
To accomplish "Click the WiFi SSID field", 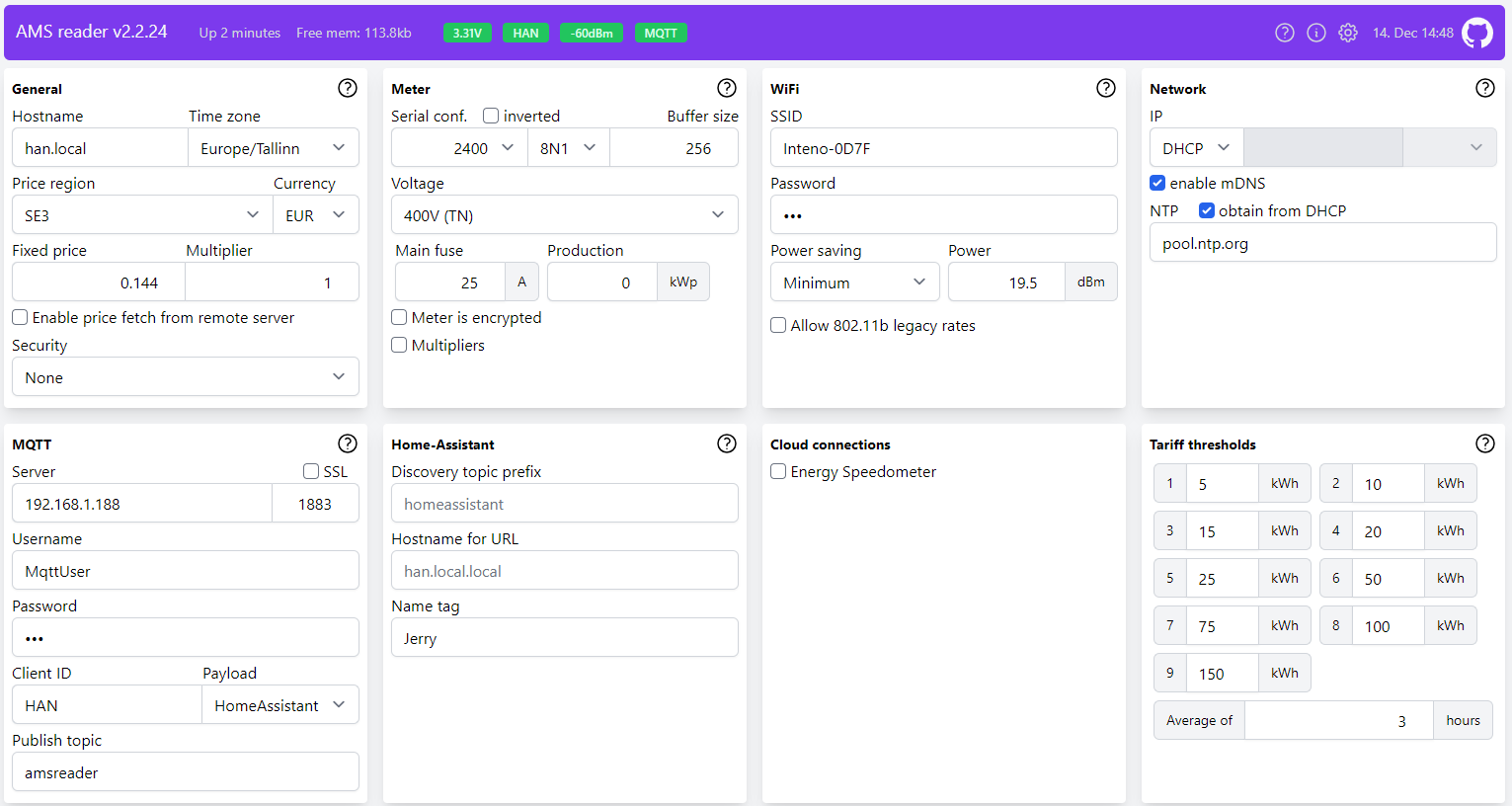I will (944, 148).
